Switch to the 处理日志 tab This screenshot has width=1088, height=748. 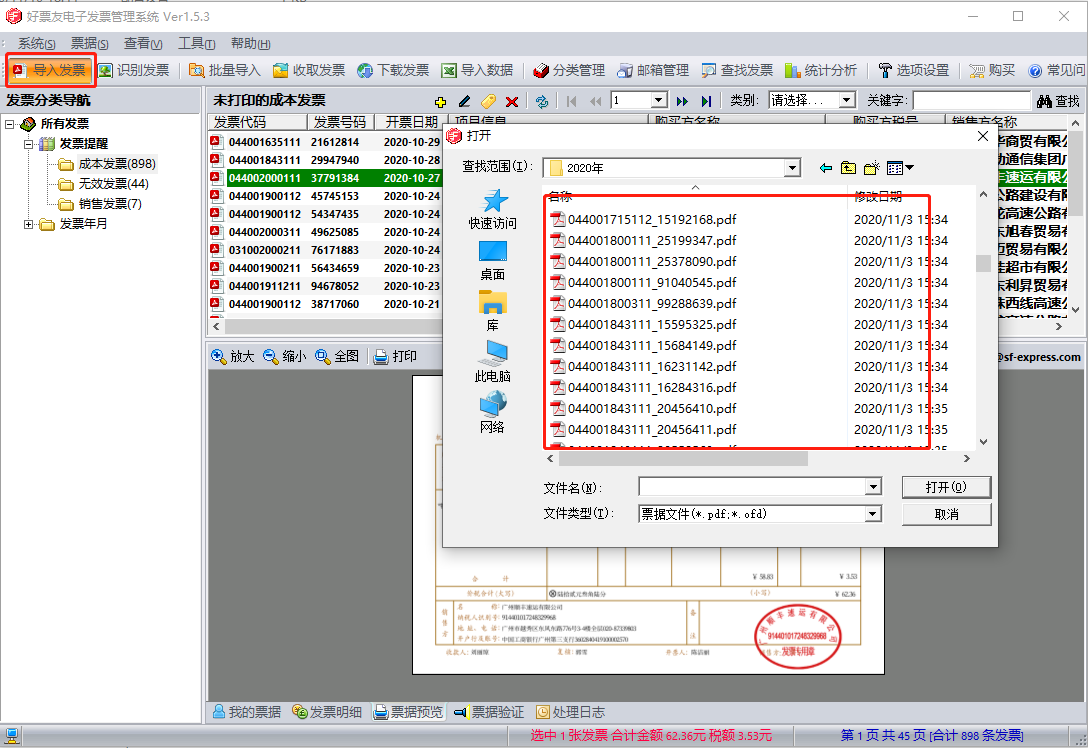click(x=570, y=712)
